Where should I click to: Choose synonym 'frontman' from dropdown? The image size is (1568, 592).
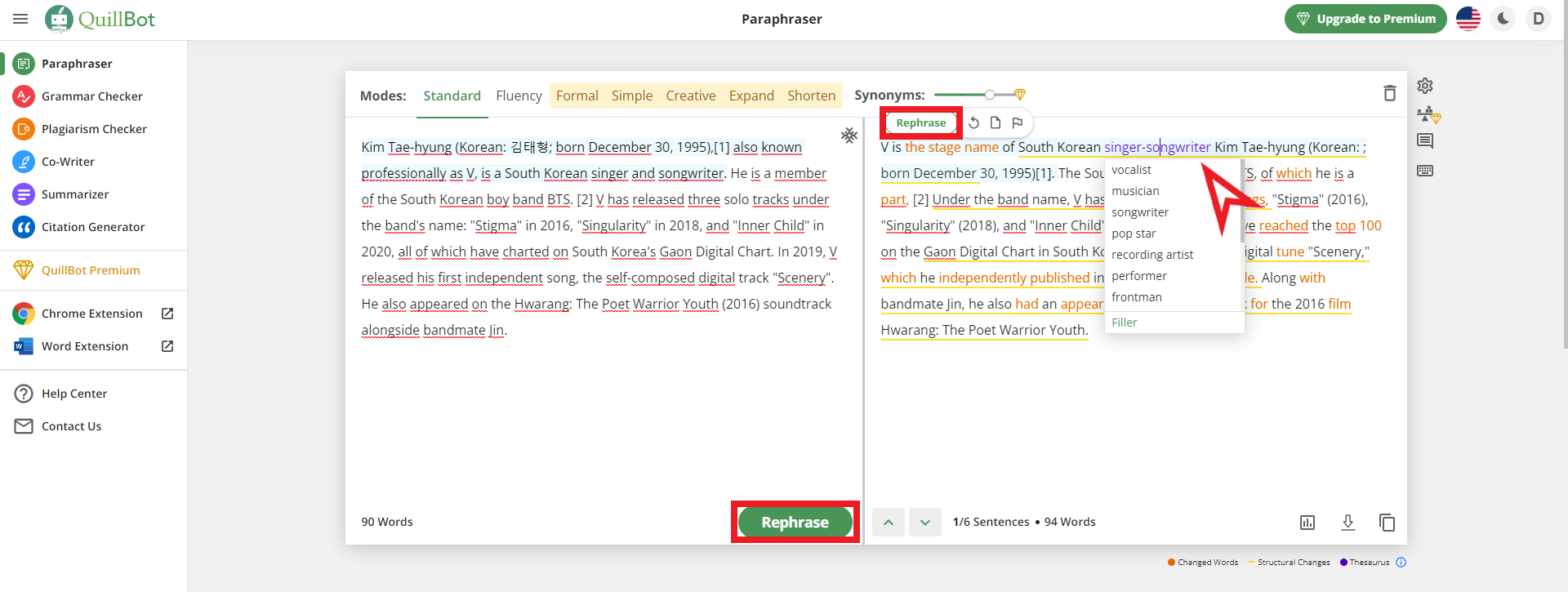[x=1137, y=297]
